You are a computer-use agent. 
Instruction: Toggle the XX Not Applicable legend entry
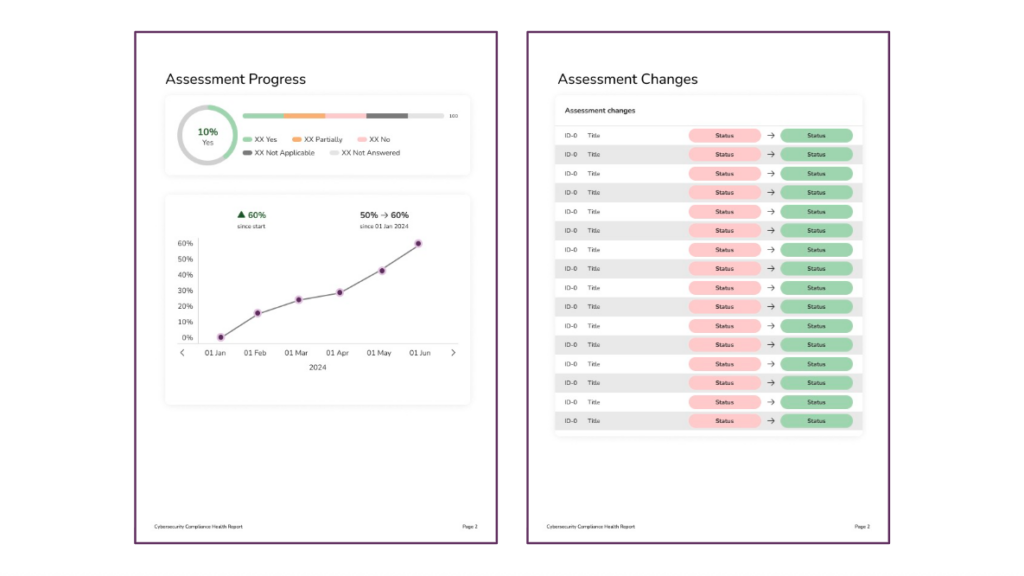[279, 153]
